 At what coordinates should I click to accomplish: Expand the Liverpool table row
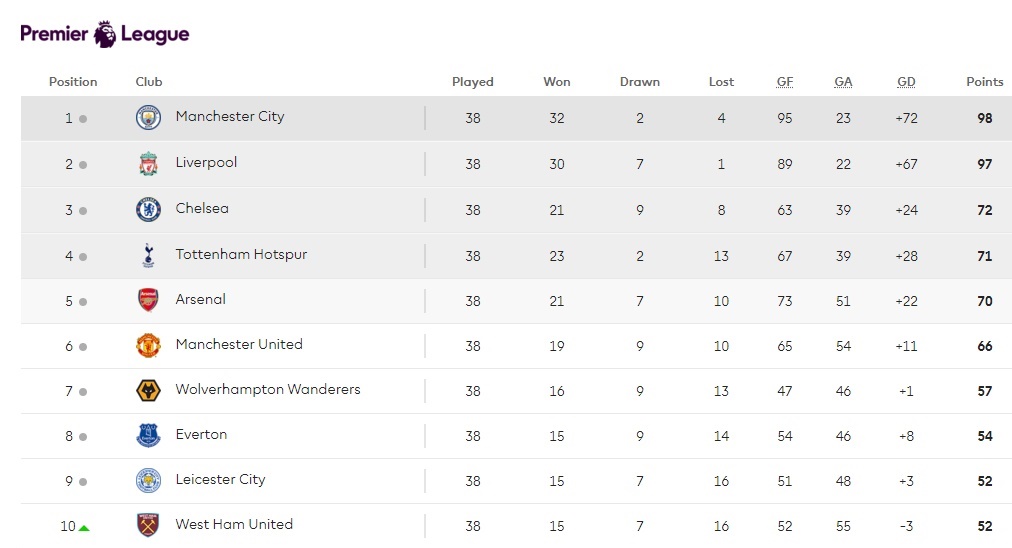tap(516, 164)
